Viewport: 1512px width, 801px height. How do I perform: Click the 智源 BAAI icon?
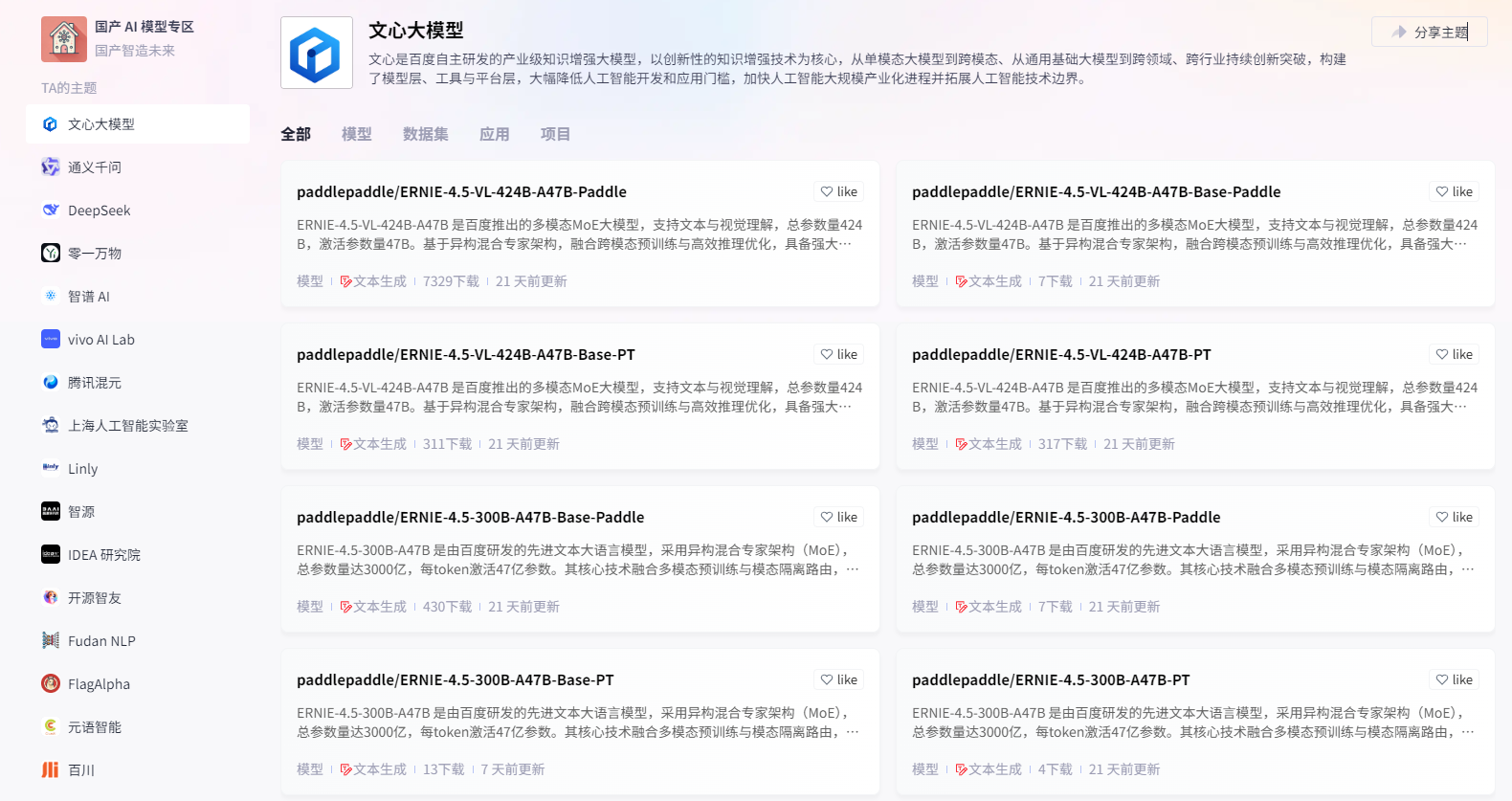click(51, 511)
